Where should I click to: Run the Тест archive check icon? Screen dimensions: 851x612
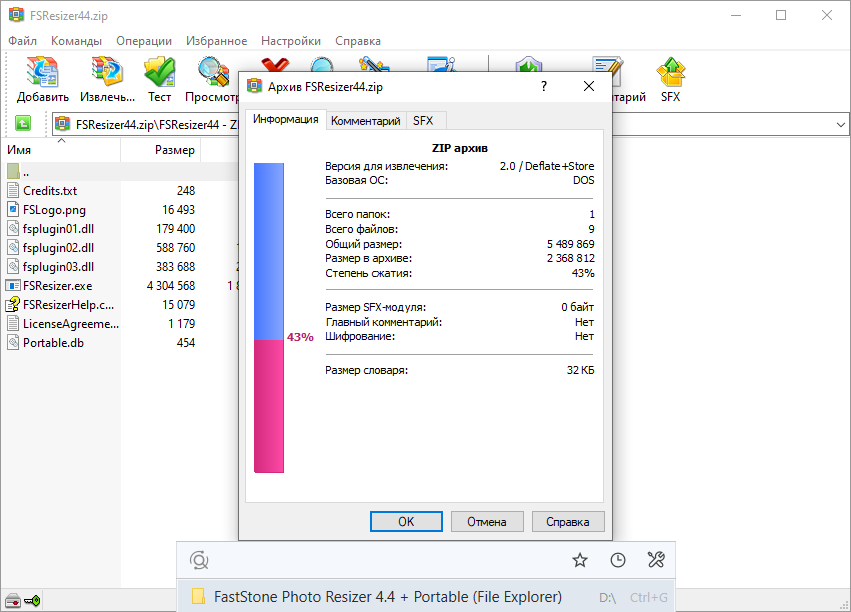(160, 72)
